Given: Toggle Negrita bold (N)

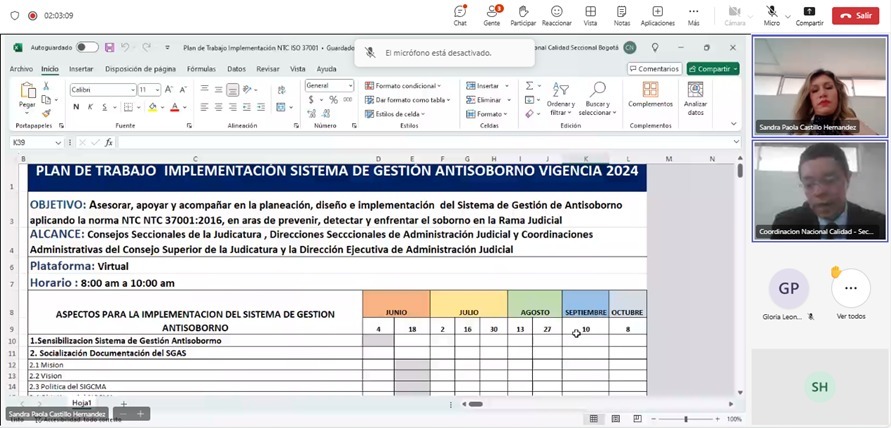Looking at the screenshot, I should (x=76, y=107).
